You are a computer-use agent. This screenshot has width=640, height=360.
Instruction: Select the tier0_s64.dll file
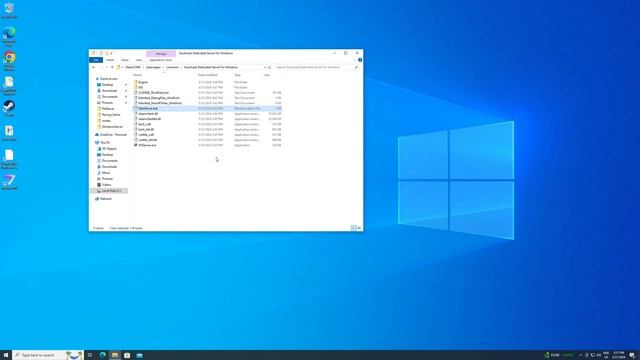pyautogui.click(x=144, y=129)
